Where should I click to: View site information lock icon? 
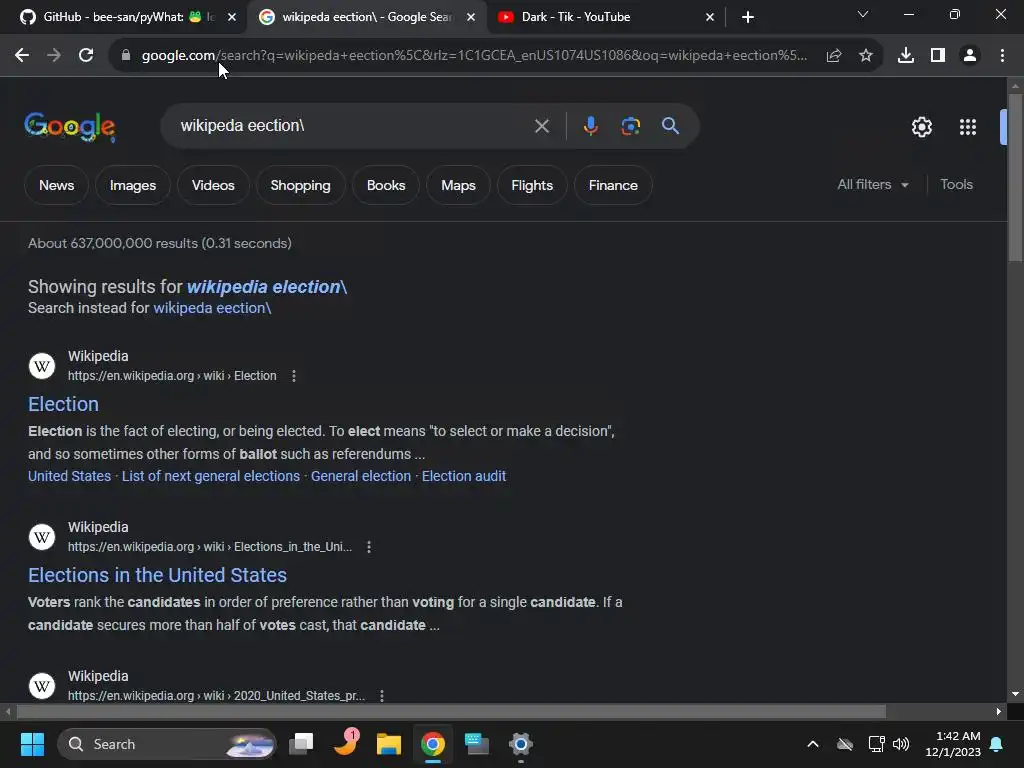[126, 56]
